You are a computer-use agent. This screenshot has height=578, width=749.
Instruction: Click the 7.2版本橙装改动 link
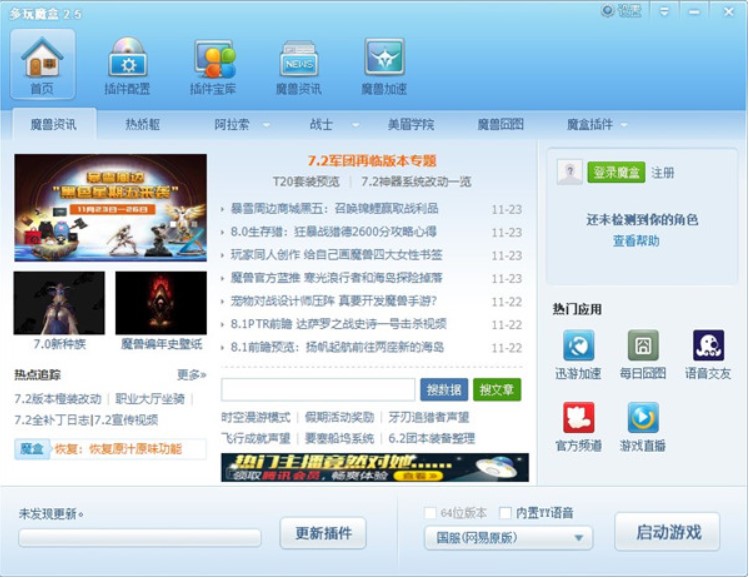pyautogui.click(x=58, y=399)
